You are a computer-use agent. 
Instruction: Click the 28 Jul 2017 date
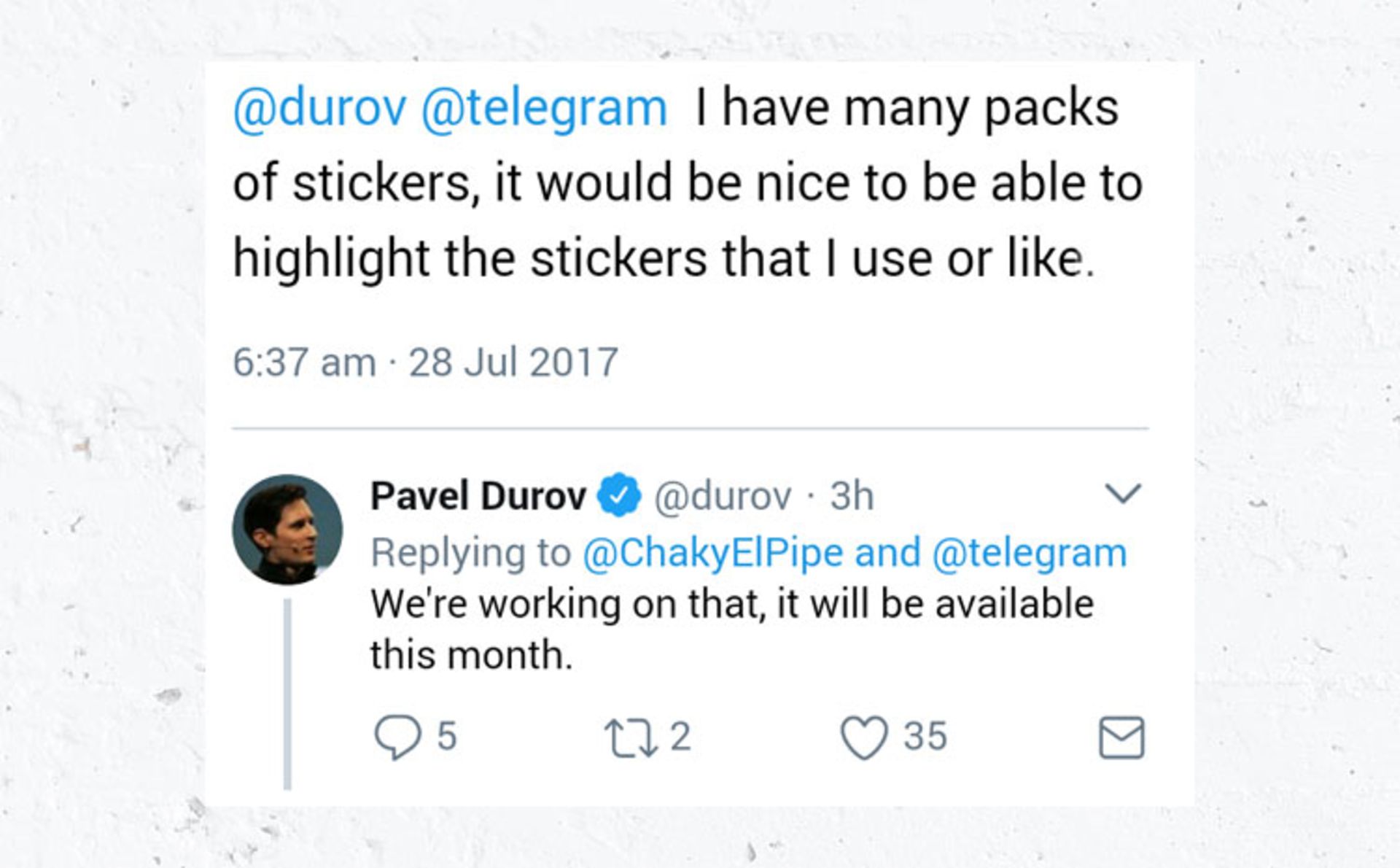513,362
